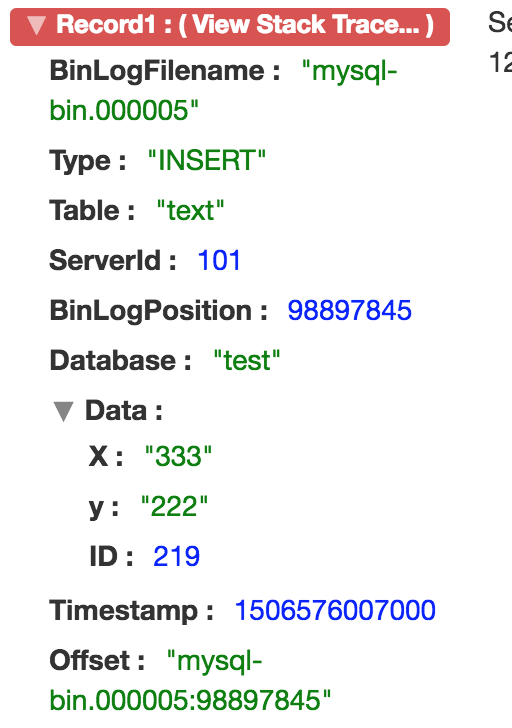Click the Offset value mysql-bin.000005:98897845
Screen dimensions: 512x728
pyautogui.click(x=190, y=680)
